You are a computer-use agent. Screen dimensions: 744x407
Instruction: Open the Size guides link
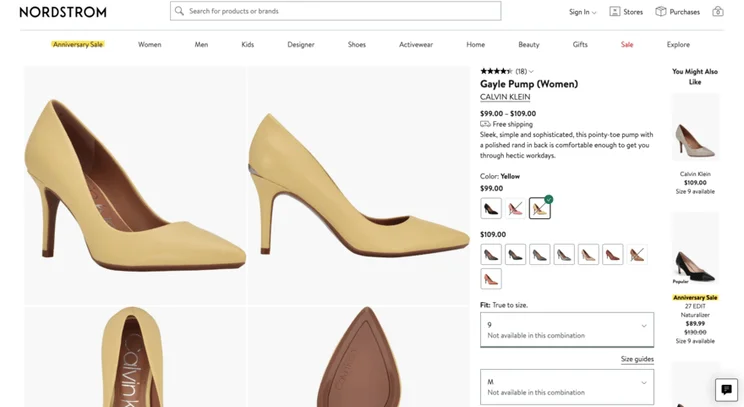637,359
